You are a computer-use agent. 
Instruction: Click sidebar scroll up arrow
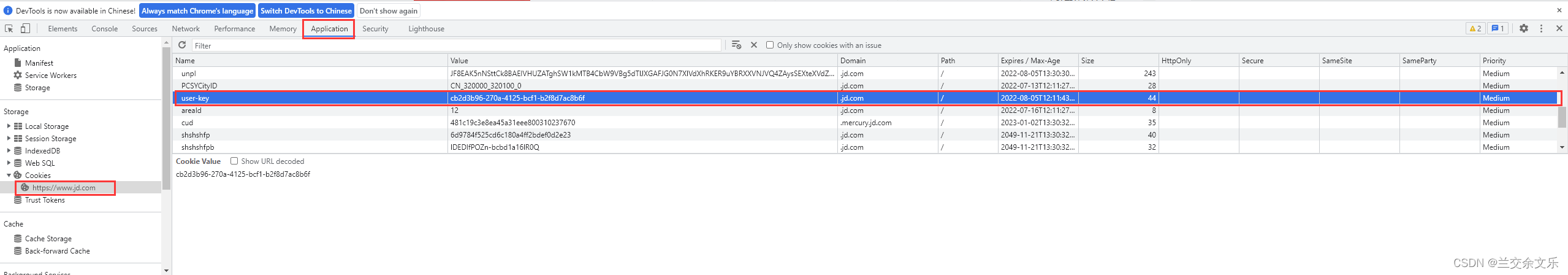pos(166,42)
